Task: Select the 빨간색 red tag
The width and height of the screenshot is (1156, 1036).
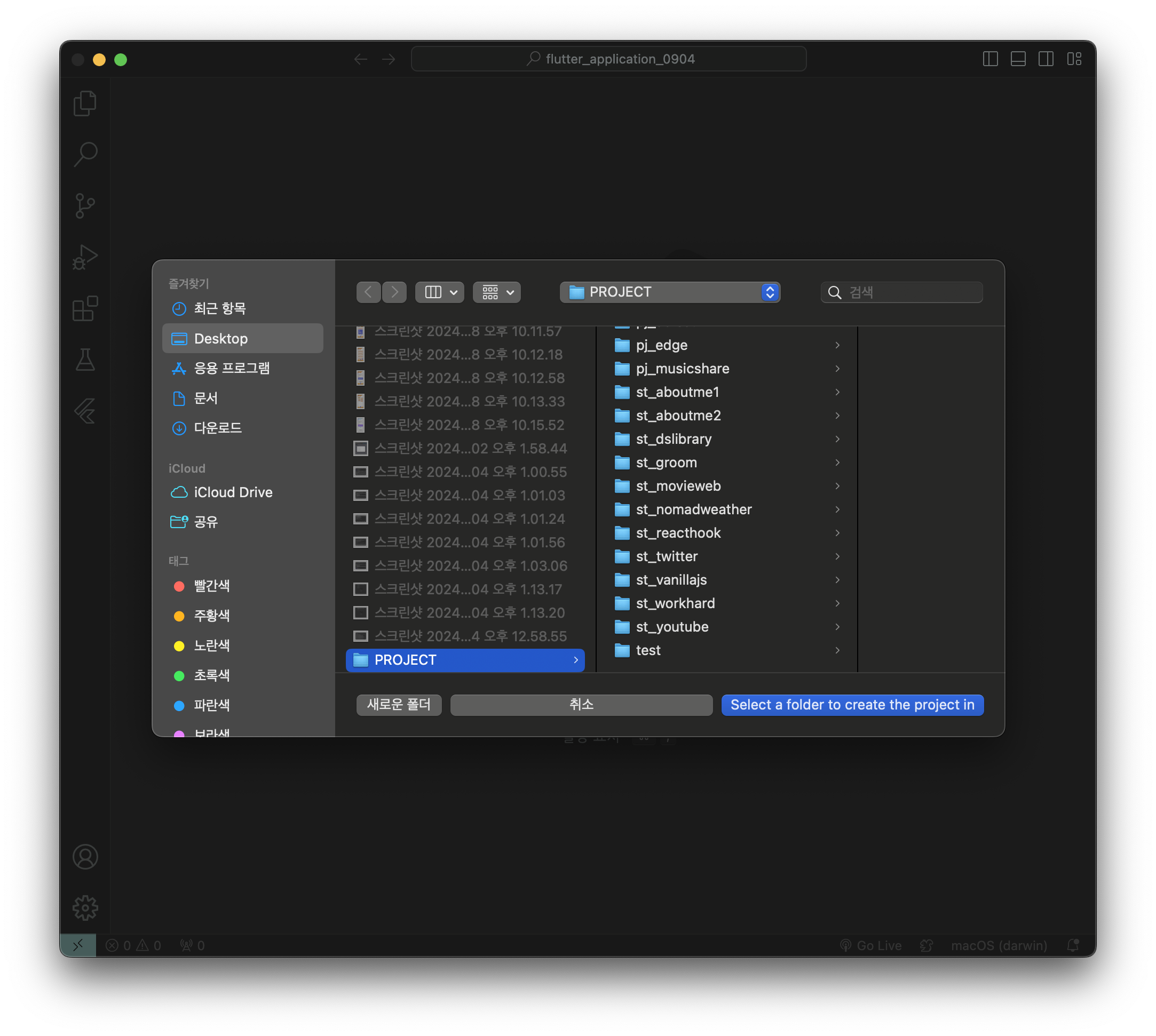Action: click(211, 586)
